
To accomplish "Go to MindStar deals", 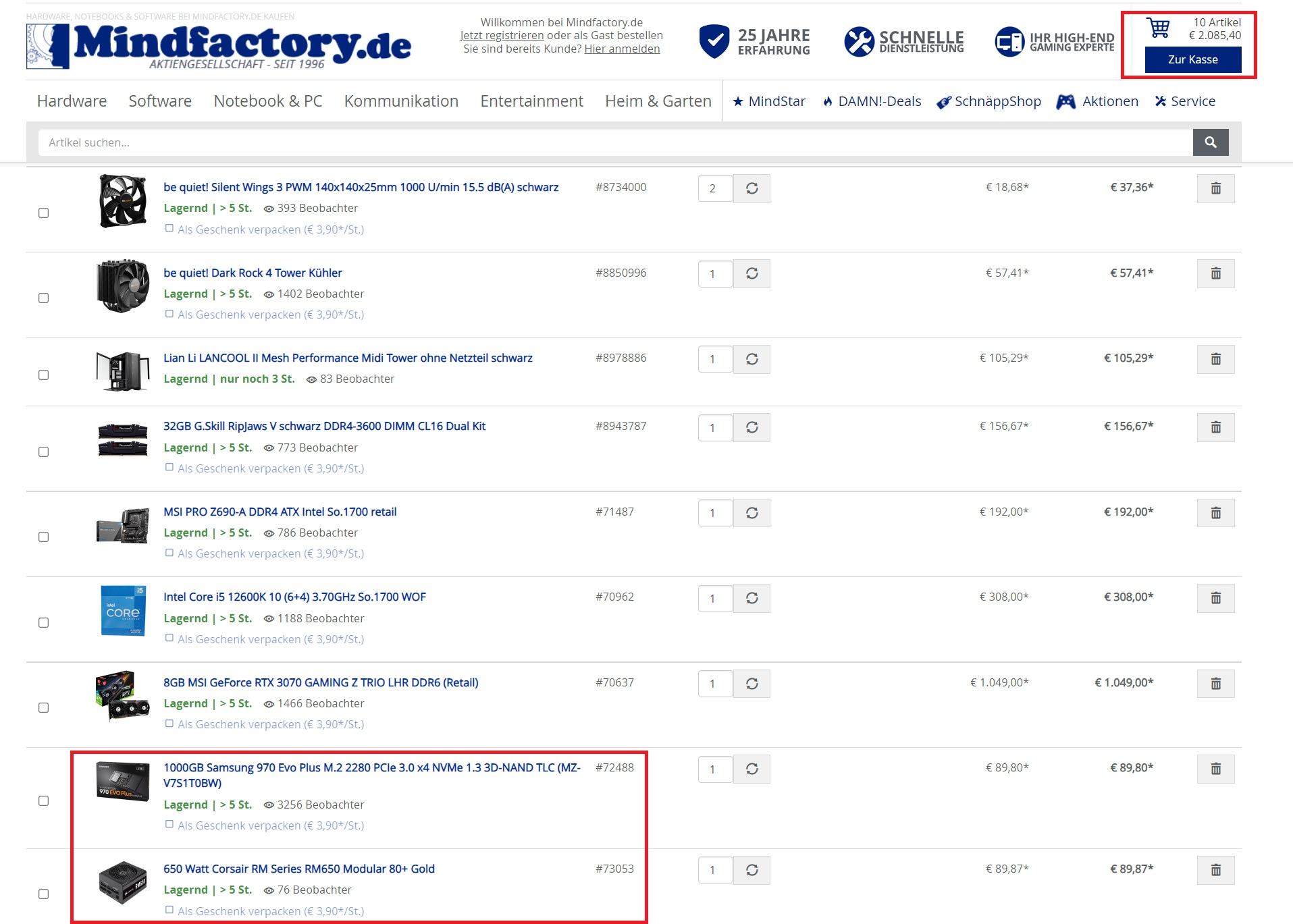I will tap(769, 101).
